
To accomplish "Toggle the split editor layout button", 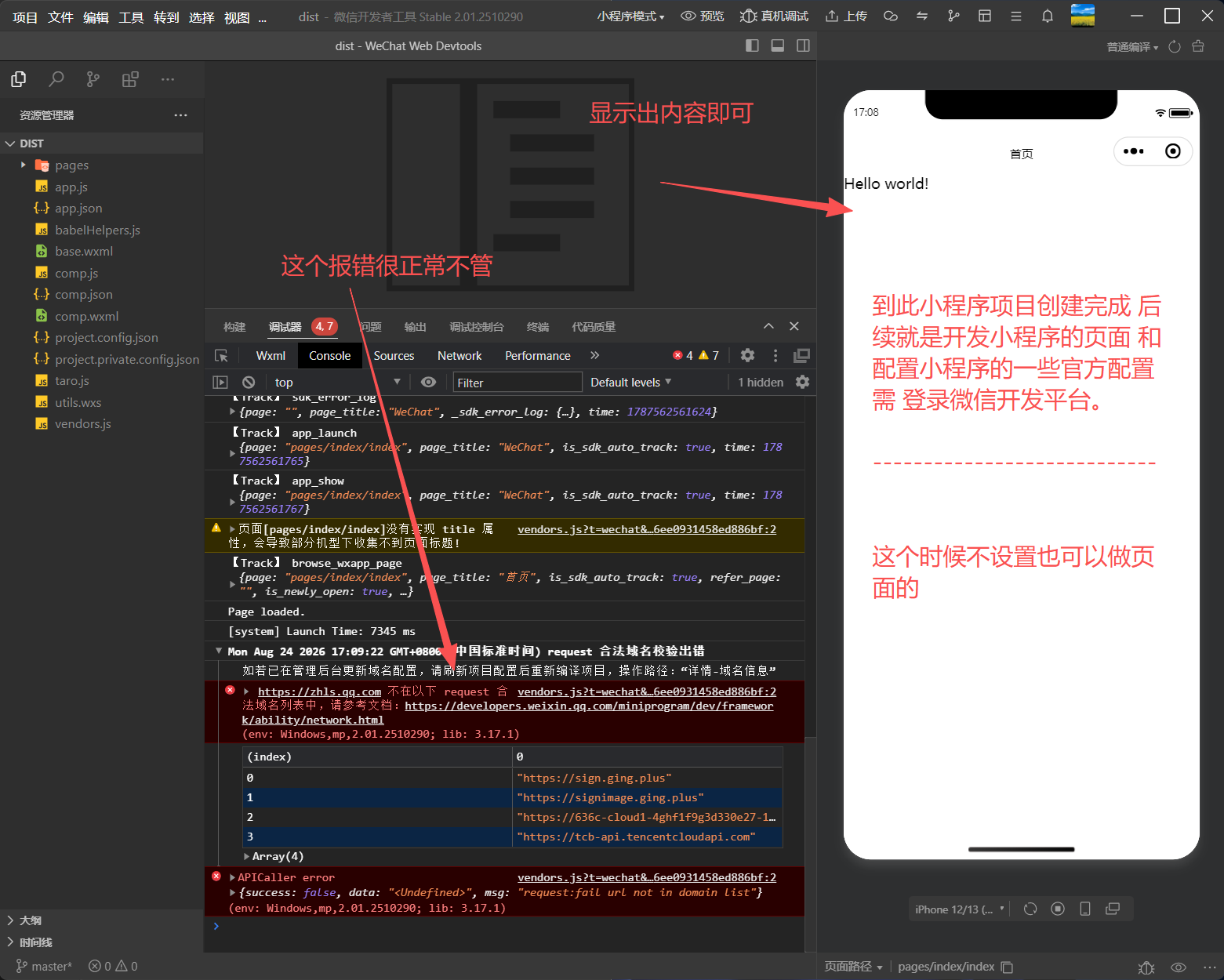I will 803,45.
